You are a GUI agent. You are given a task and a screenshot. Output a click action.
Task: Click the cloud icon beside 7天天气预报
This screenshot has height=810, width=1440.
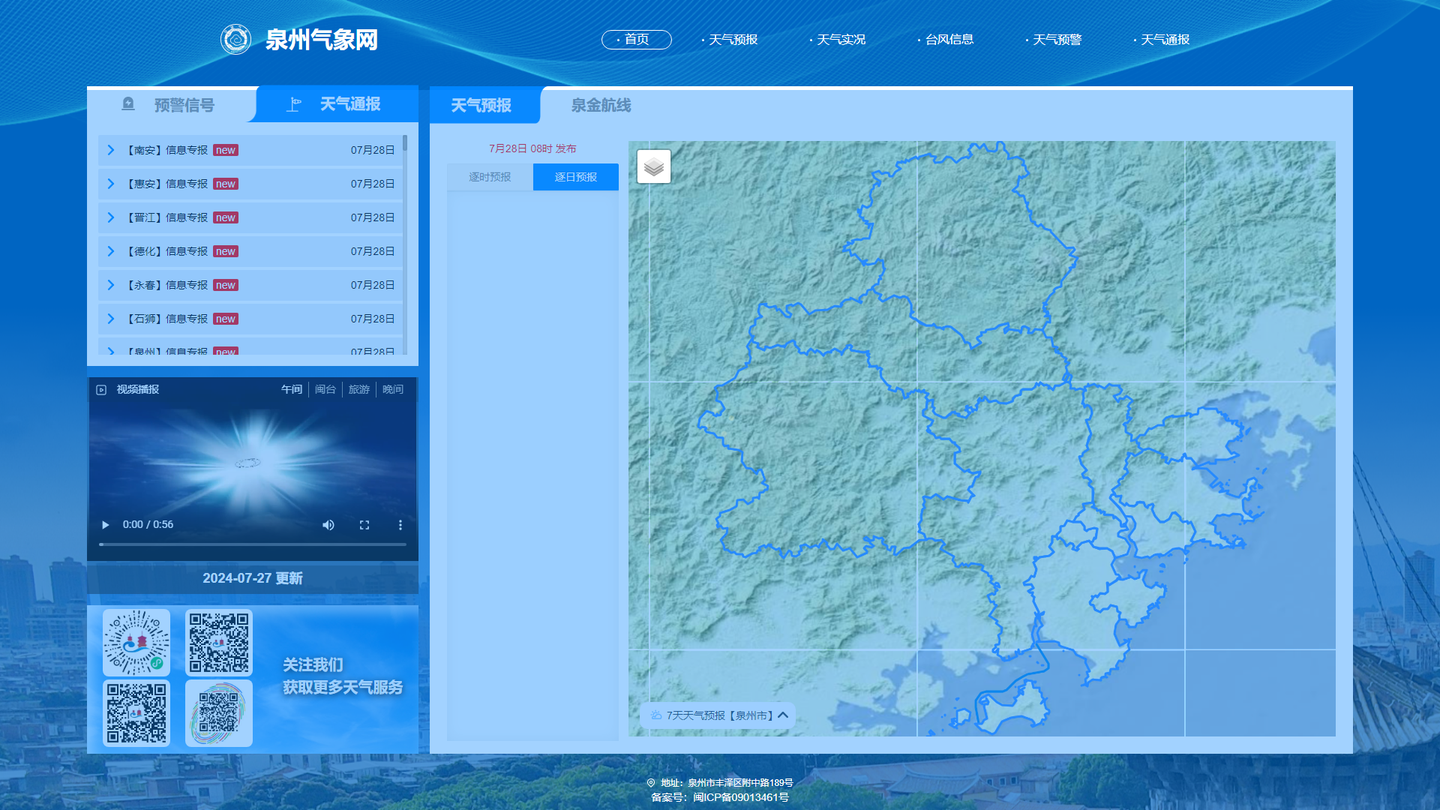(x=656, y=716)
